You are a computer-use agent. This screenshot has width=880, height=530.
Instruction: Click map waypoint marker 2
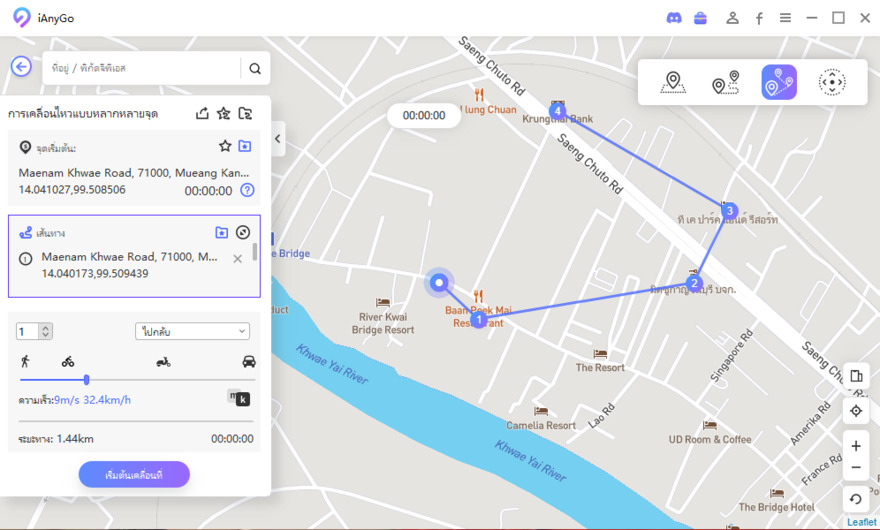click(694, 283)
